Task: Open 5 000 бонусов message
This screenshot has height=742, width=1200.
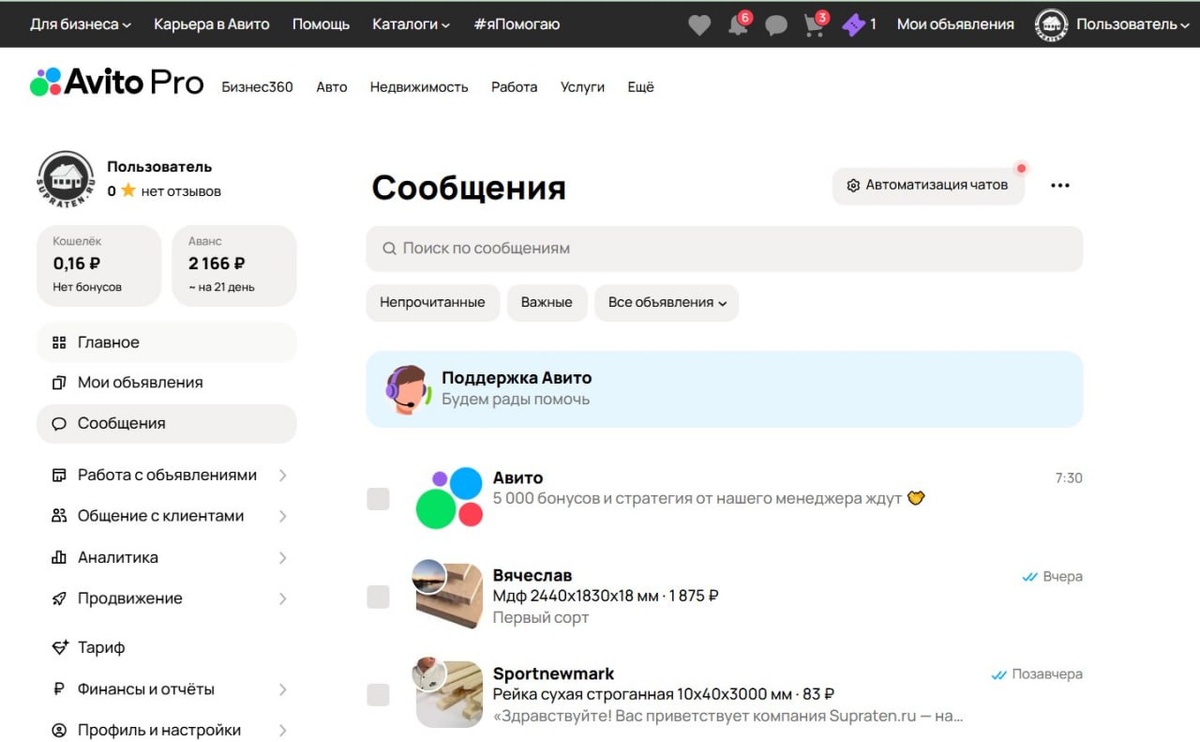Action: 709,498
